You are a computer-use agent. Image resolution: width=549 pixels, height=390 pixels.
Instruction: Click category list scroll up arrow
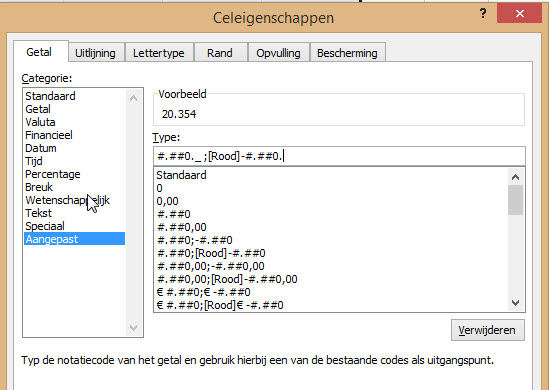click(133, 98)
